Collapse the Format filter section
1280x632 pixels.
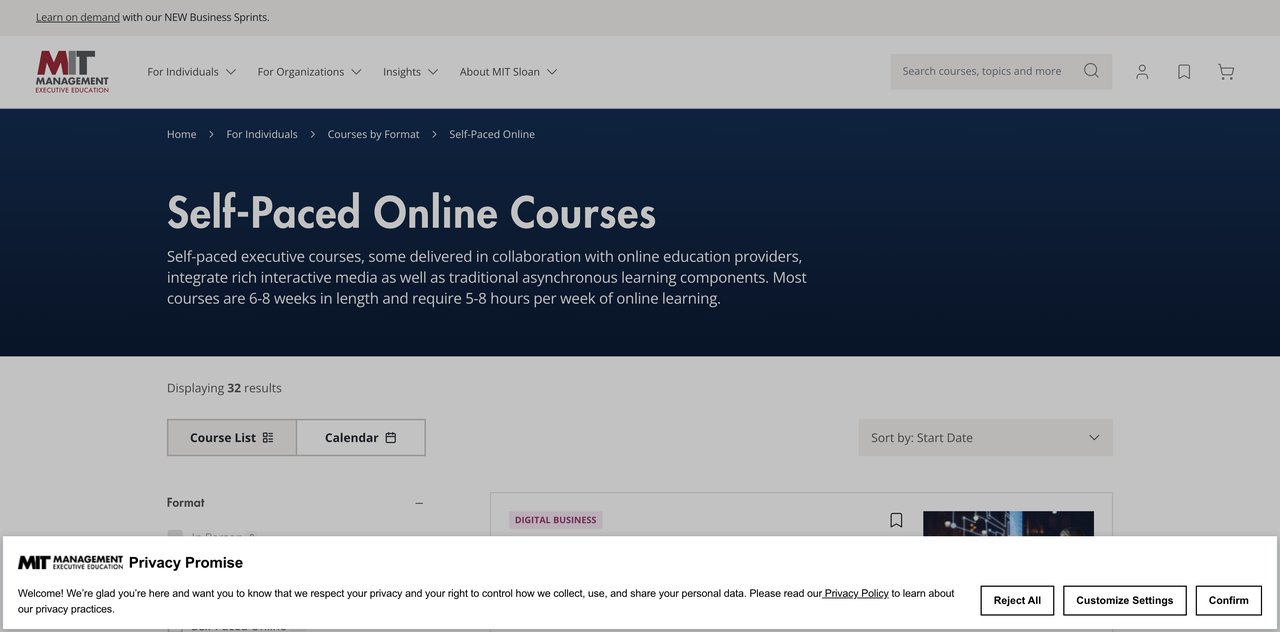(419, 503)
